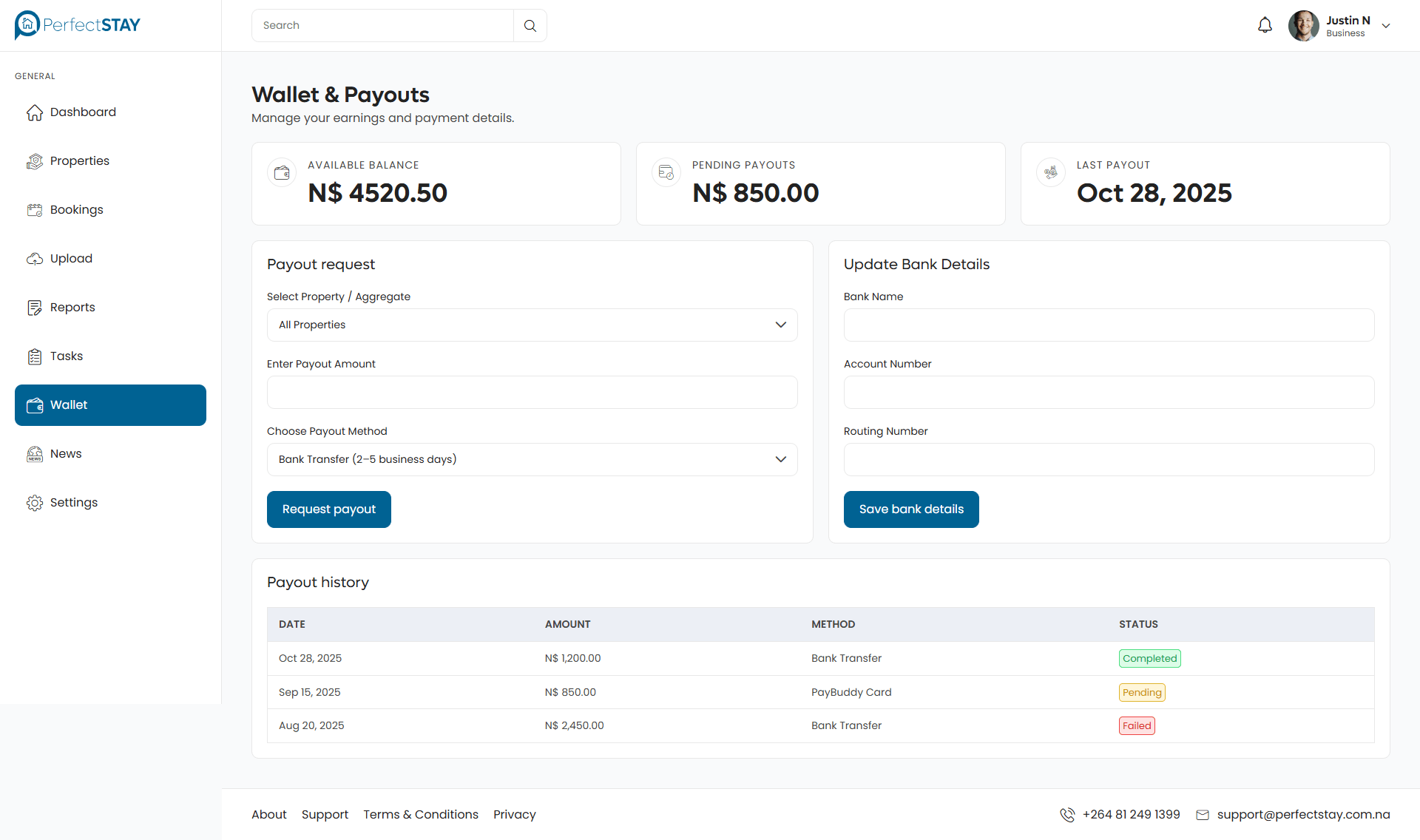This screenshot has height=840, width=1420.
Task: Click the phone icon in the footer
Action: click(1067, 814)
